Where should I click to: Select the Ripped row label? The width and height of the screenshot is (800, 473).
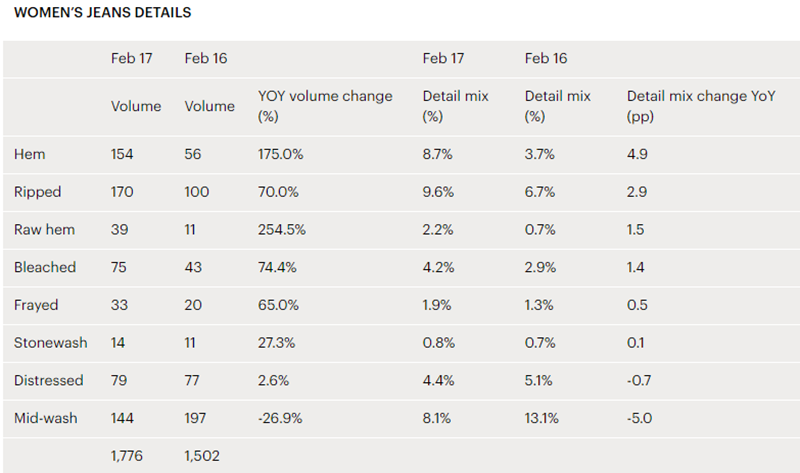[38, 192]
